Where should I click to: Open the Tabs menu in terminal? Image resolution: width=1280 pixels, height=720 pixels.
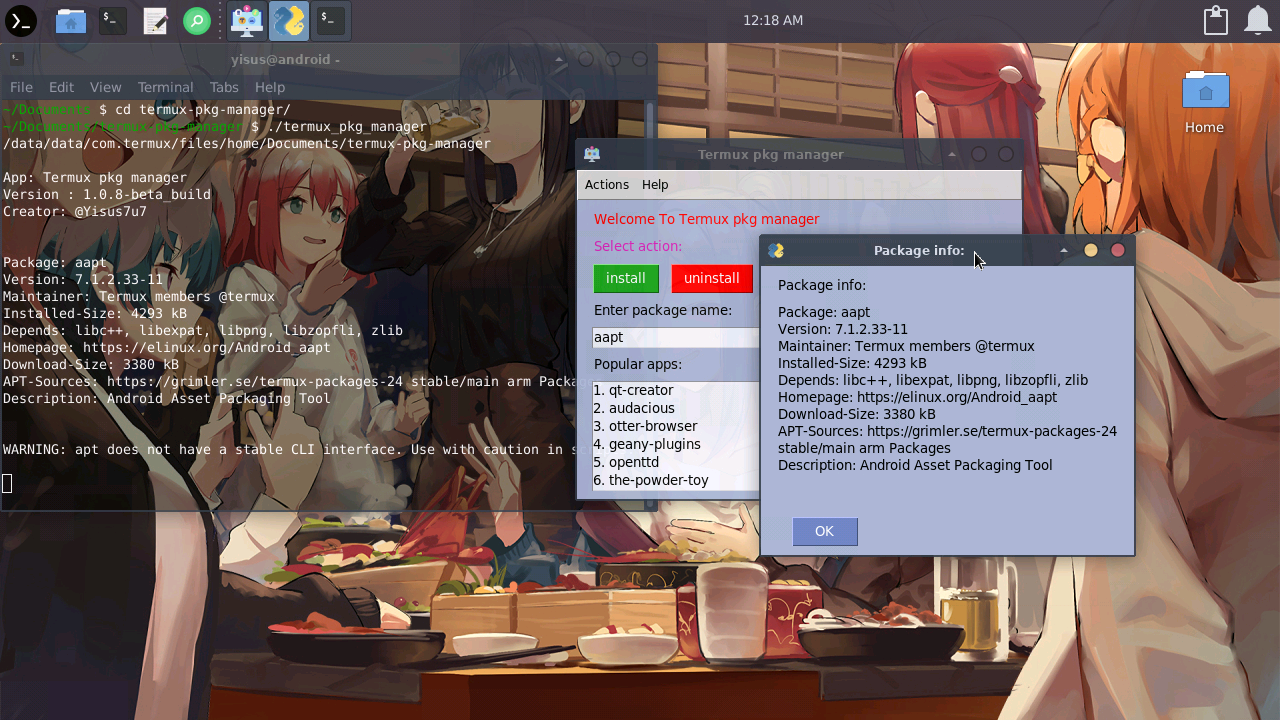224,87
